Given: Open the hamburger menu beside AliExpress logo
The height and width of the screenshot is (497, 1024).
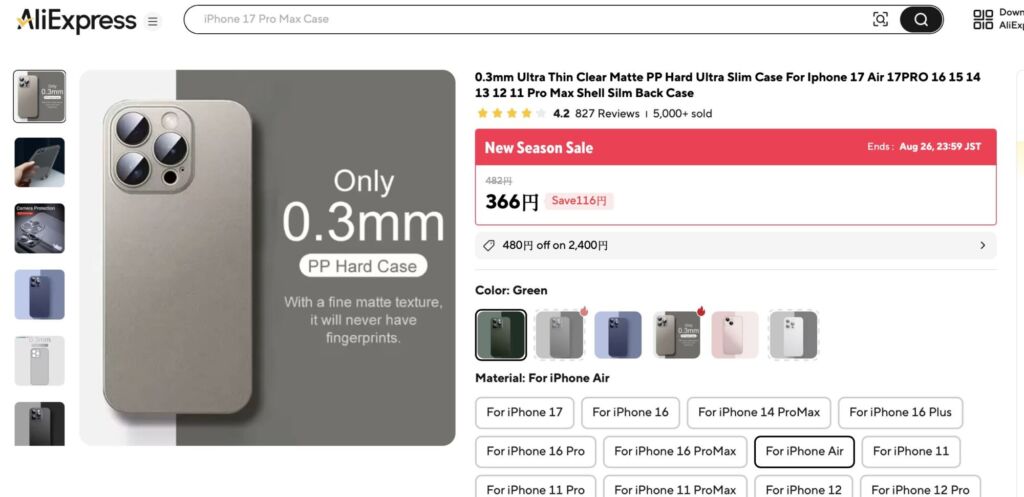Looking at the screenshot, I should coord(152,22).
